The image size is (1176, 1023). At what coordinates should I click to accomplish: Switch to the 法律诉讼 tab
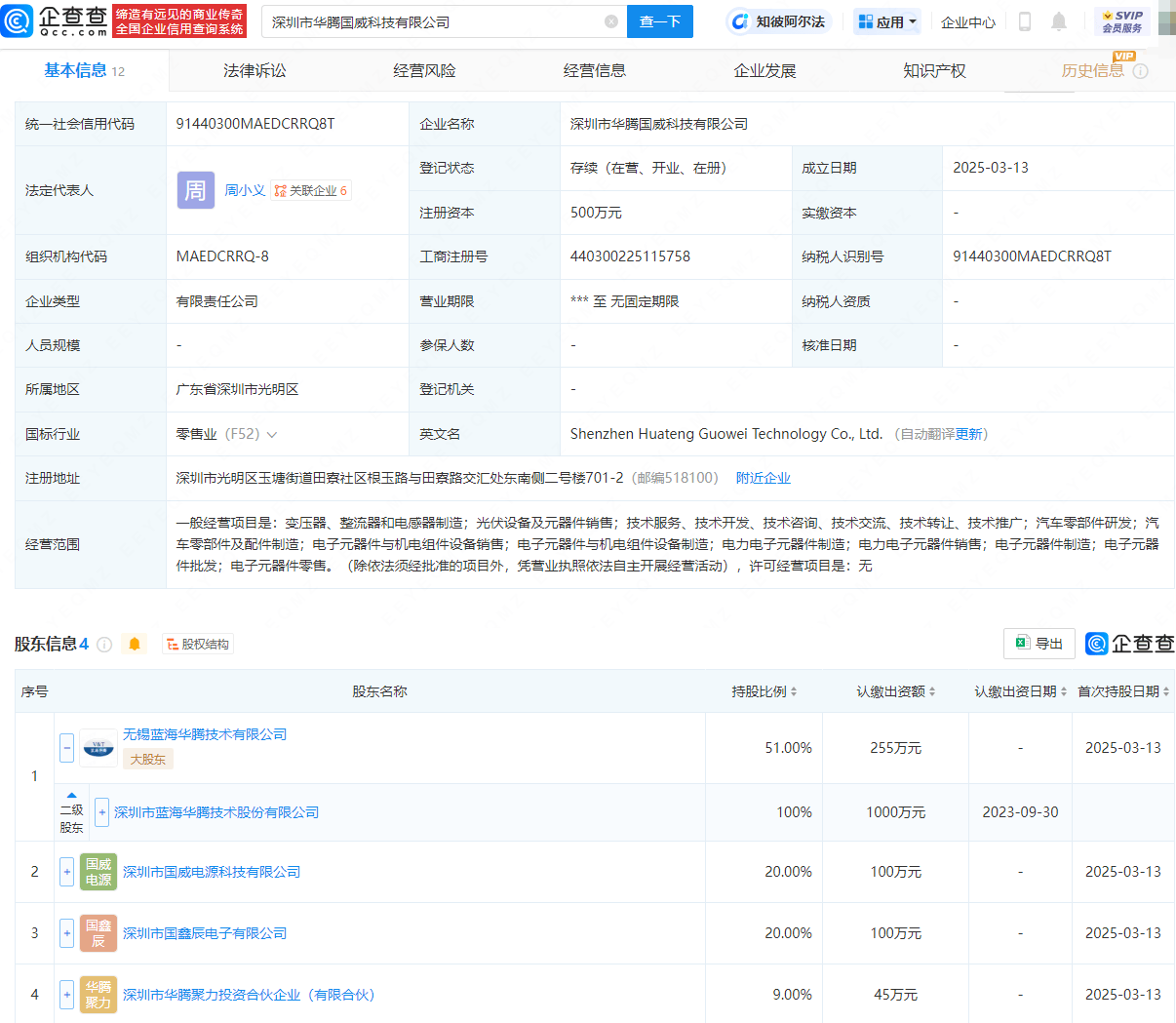[x=255, y=70]
